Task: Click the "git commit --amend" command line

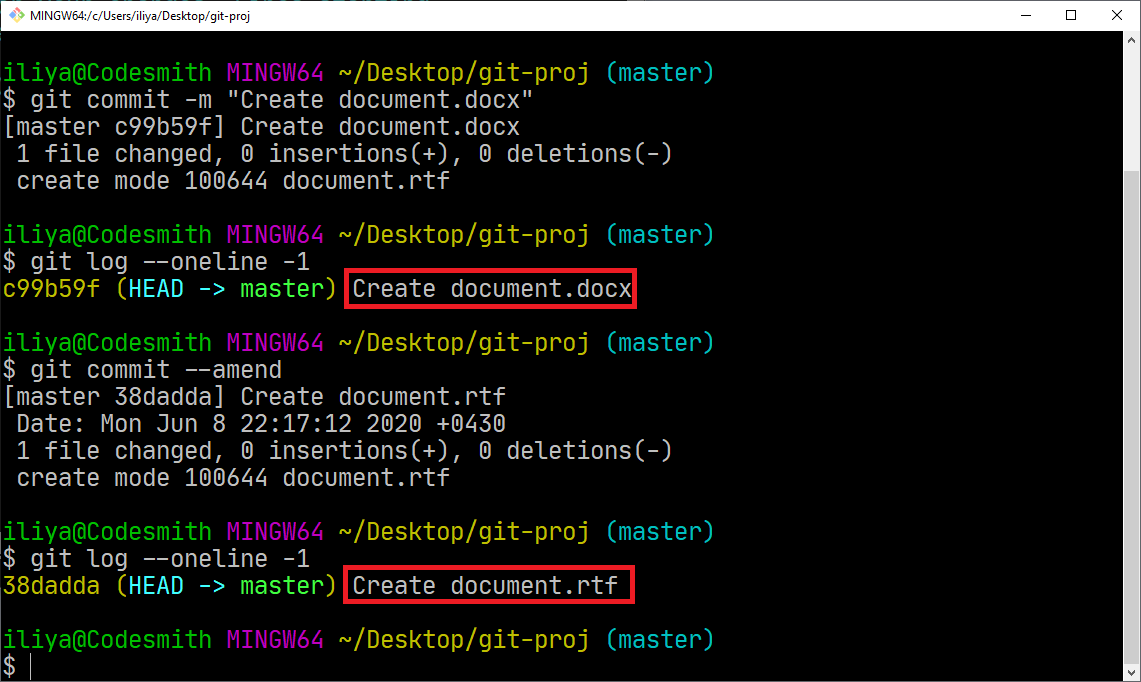Action: coord(156,370)
